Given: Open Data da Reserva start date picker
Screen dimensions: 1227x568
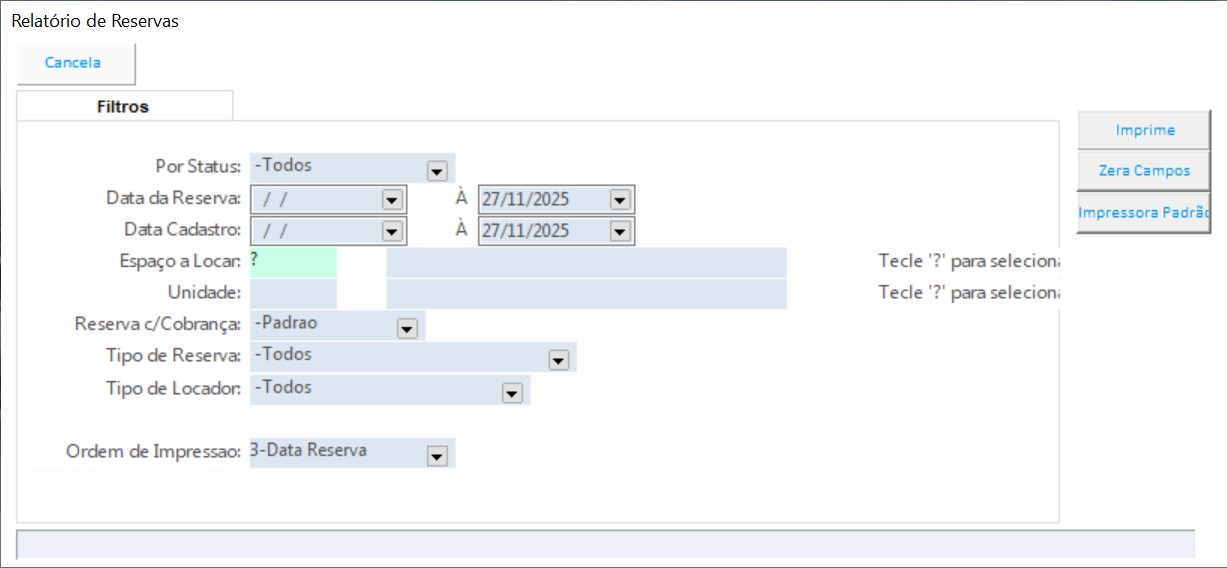Looking at the screenshot, I should (x=391, y=200).
